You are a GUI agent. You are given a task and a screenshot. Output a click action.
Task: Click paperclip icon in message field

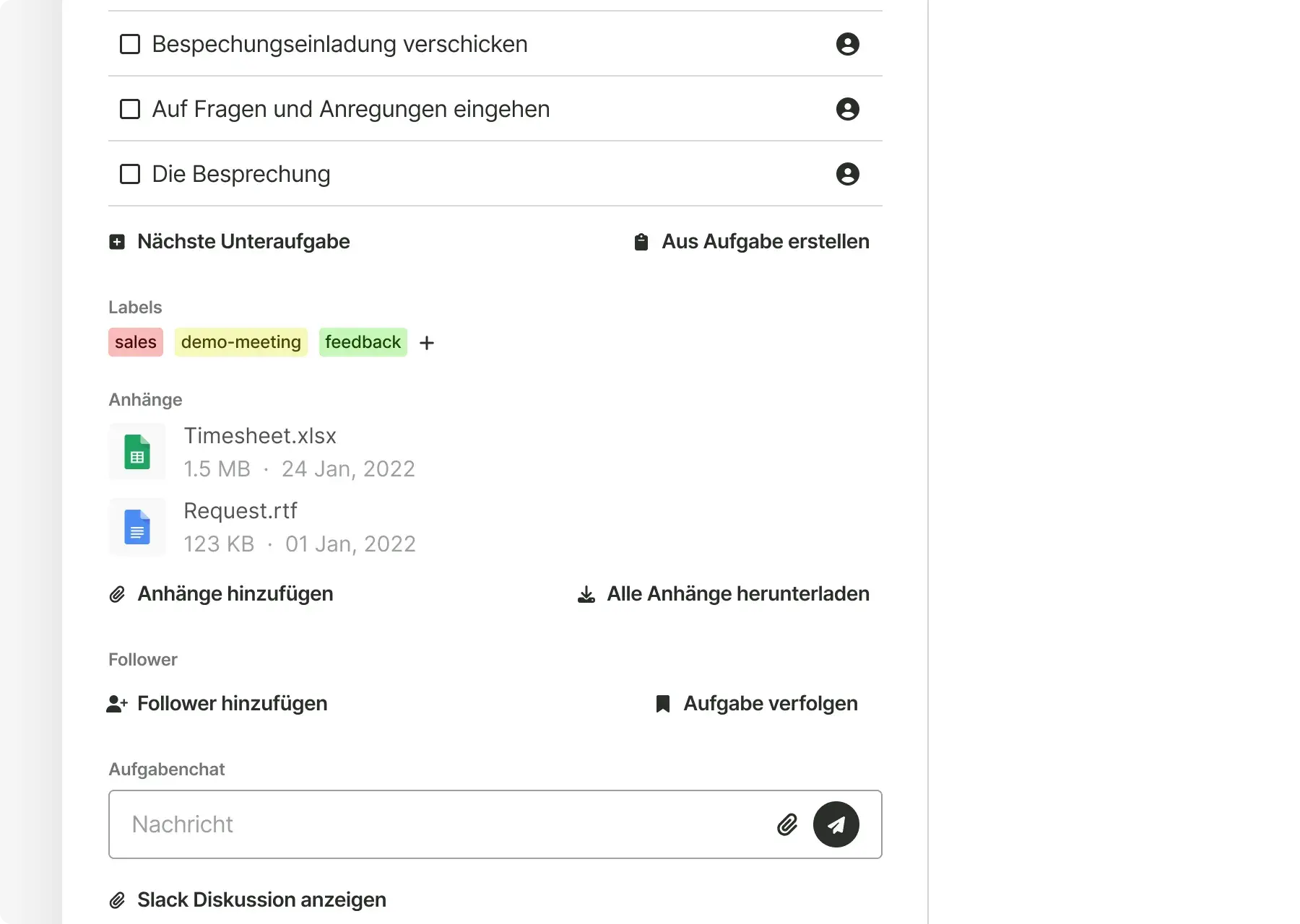click(787, 824)
